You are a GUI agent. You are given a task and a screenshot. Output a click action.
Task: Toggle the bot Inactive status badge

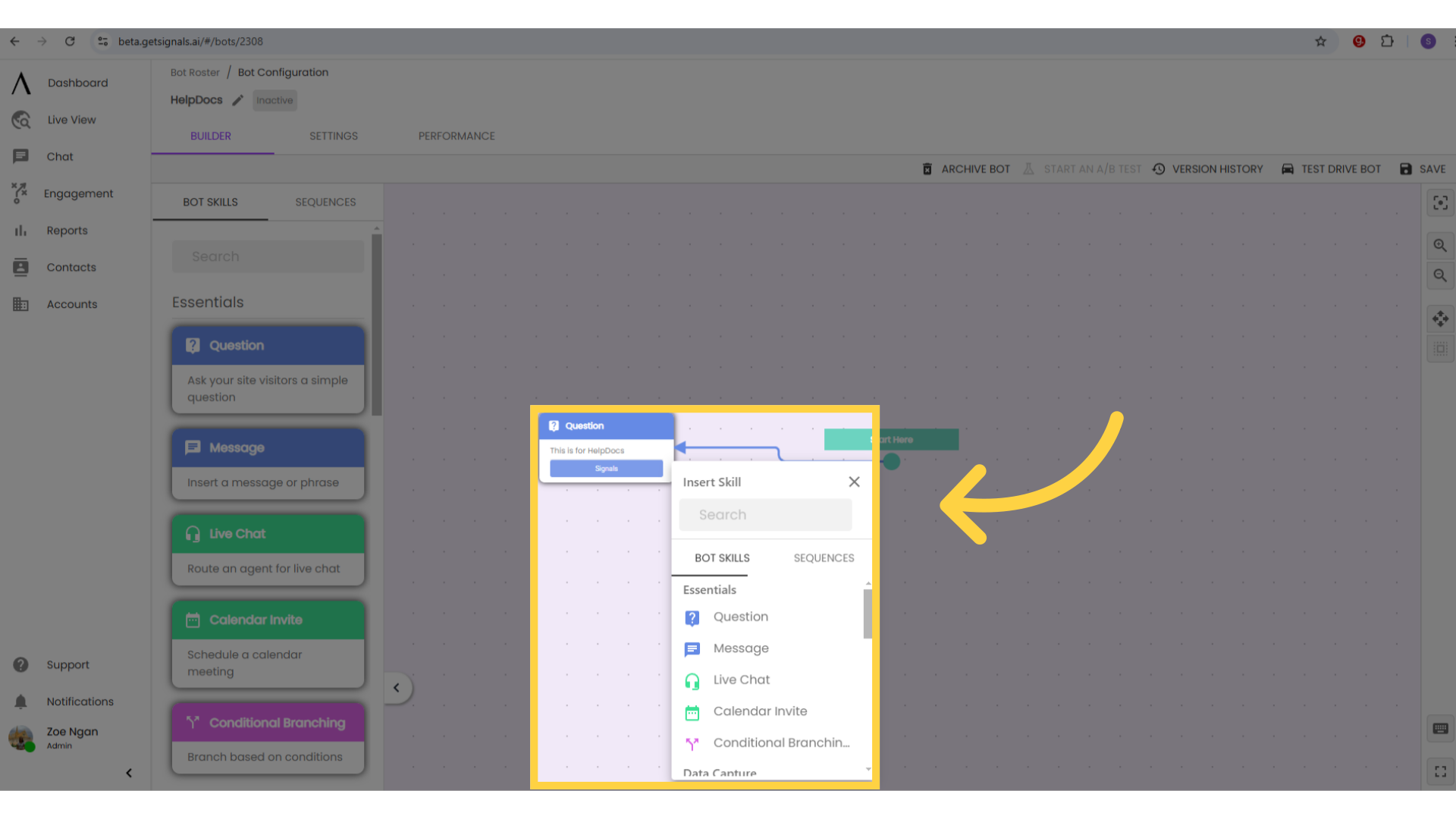coord(274,100)
